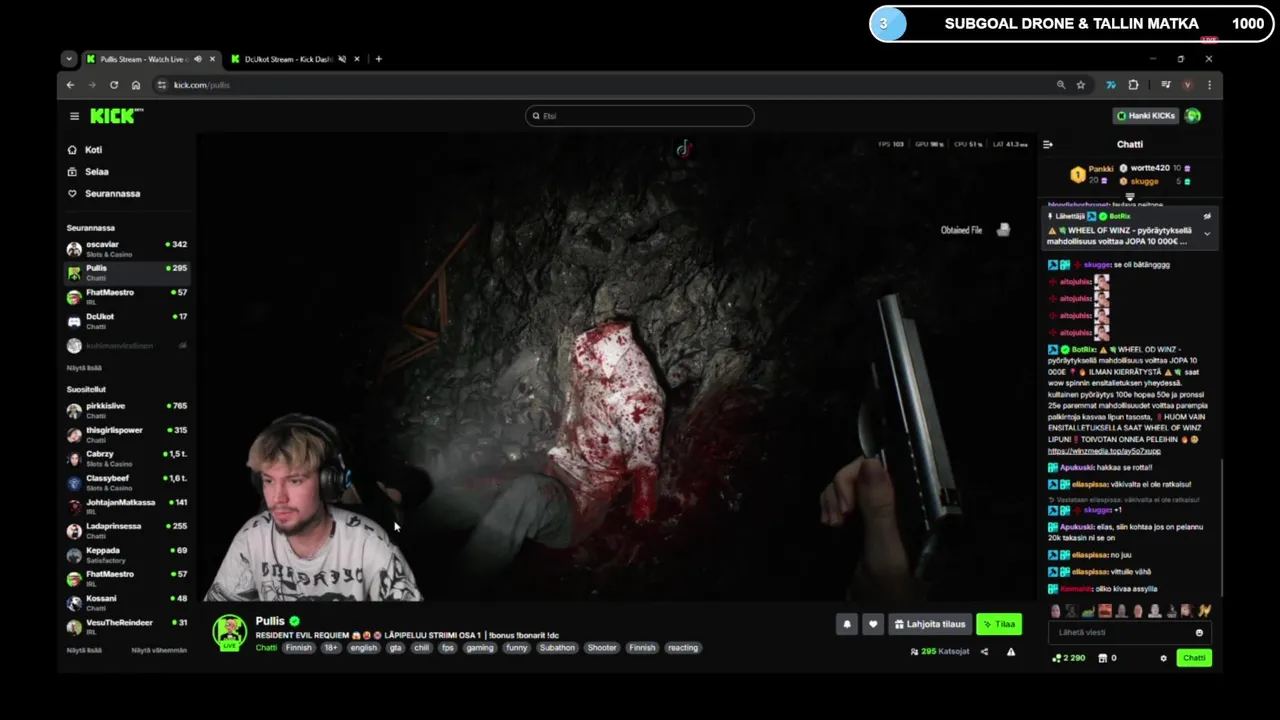This screenshot has height=720, width=1280.
Task: Open the tab search dropdown
Action: coord(69,59)
